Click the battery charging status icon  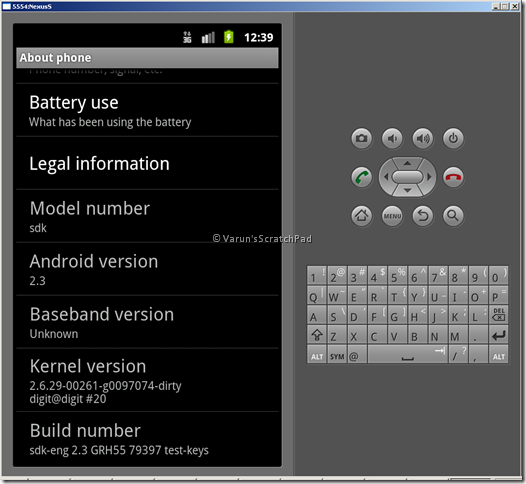click(229, 37)
